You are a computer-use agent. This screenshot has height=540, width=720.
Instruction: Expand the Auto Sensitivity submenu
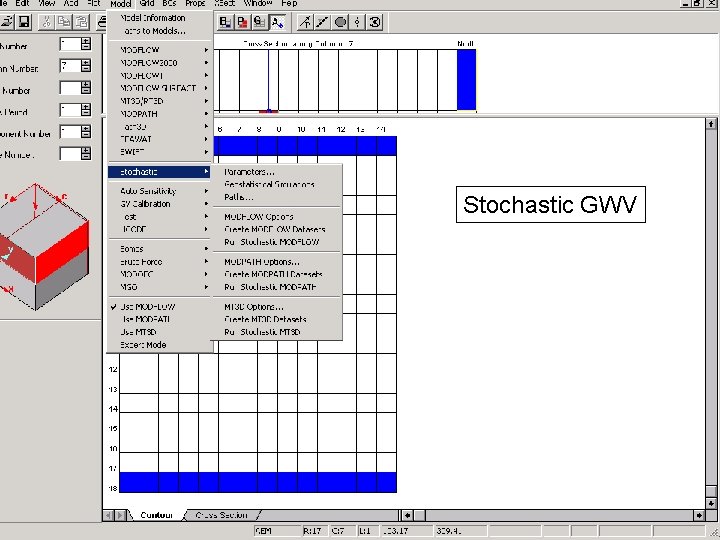pyautogui.click(x=160, y=191)
